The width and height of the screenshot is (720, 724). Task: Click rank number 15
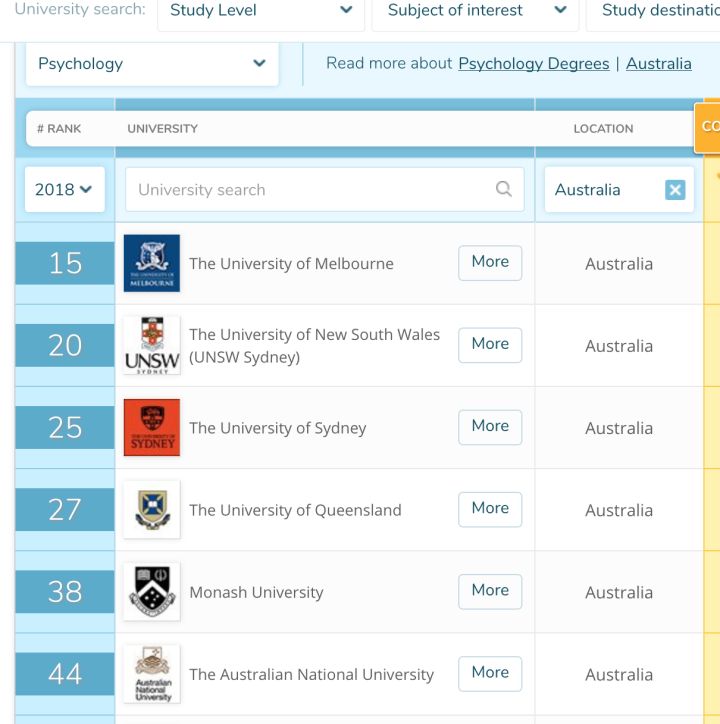tap(65, 263)
